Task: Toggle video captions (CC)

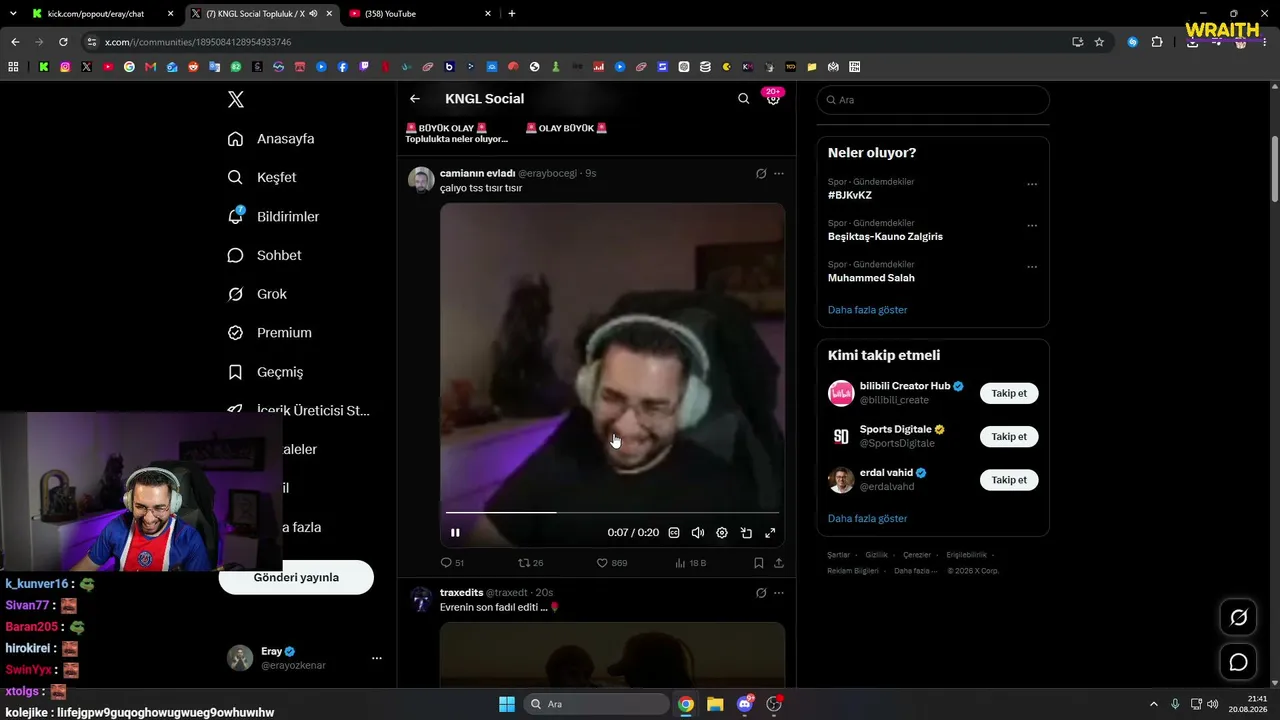Action: (674, 533)
